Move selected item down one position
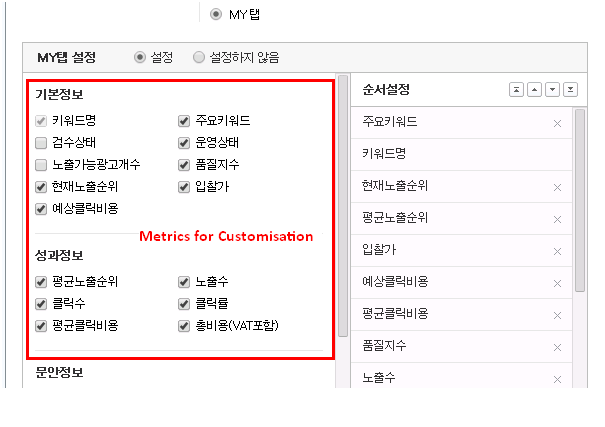Screen dimensions: 605x427 (552, 90)
